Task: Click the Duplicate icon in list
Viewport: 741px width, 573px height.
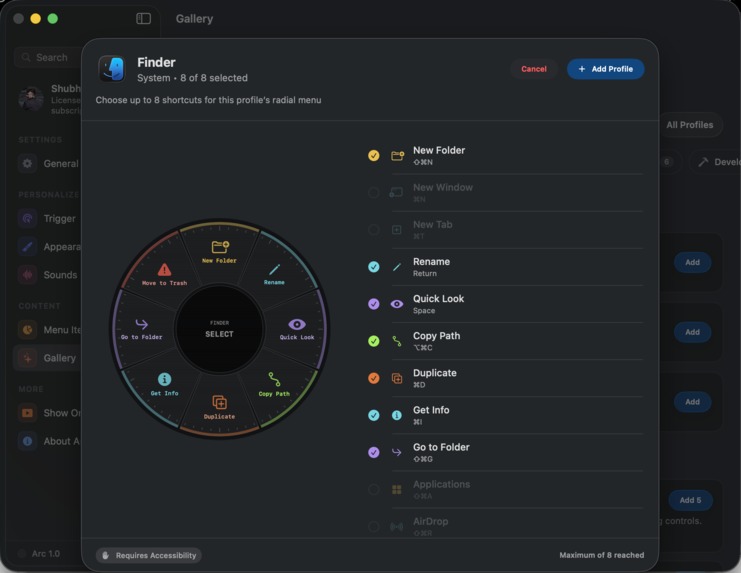Action: [x=396, y=378]
